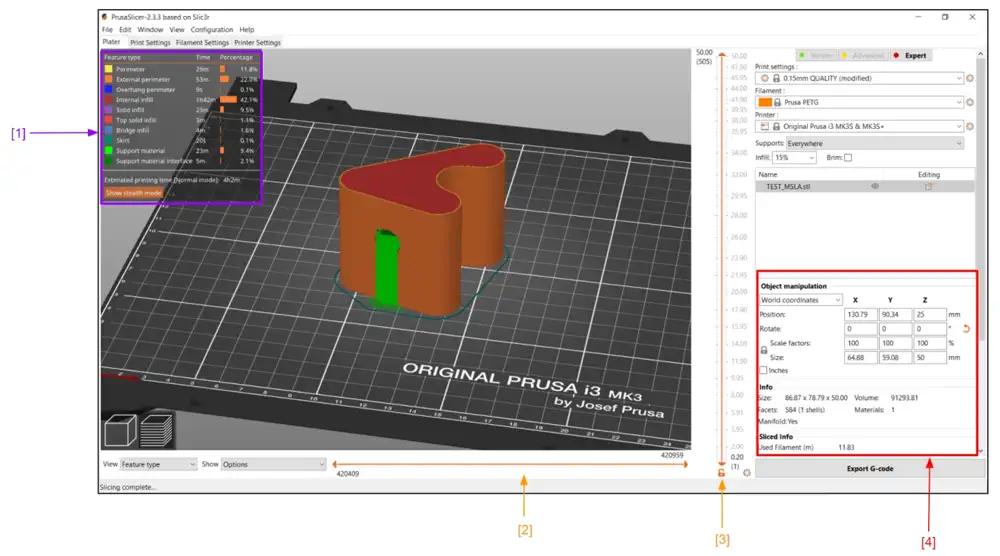1000x556 pixels.
Task: Enable the Brim checkbox
Action: point(848,157)
